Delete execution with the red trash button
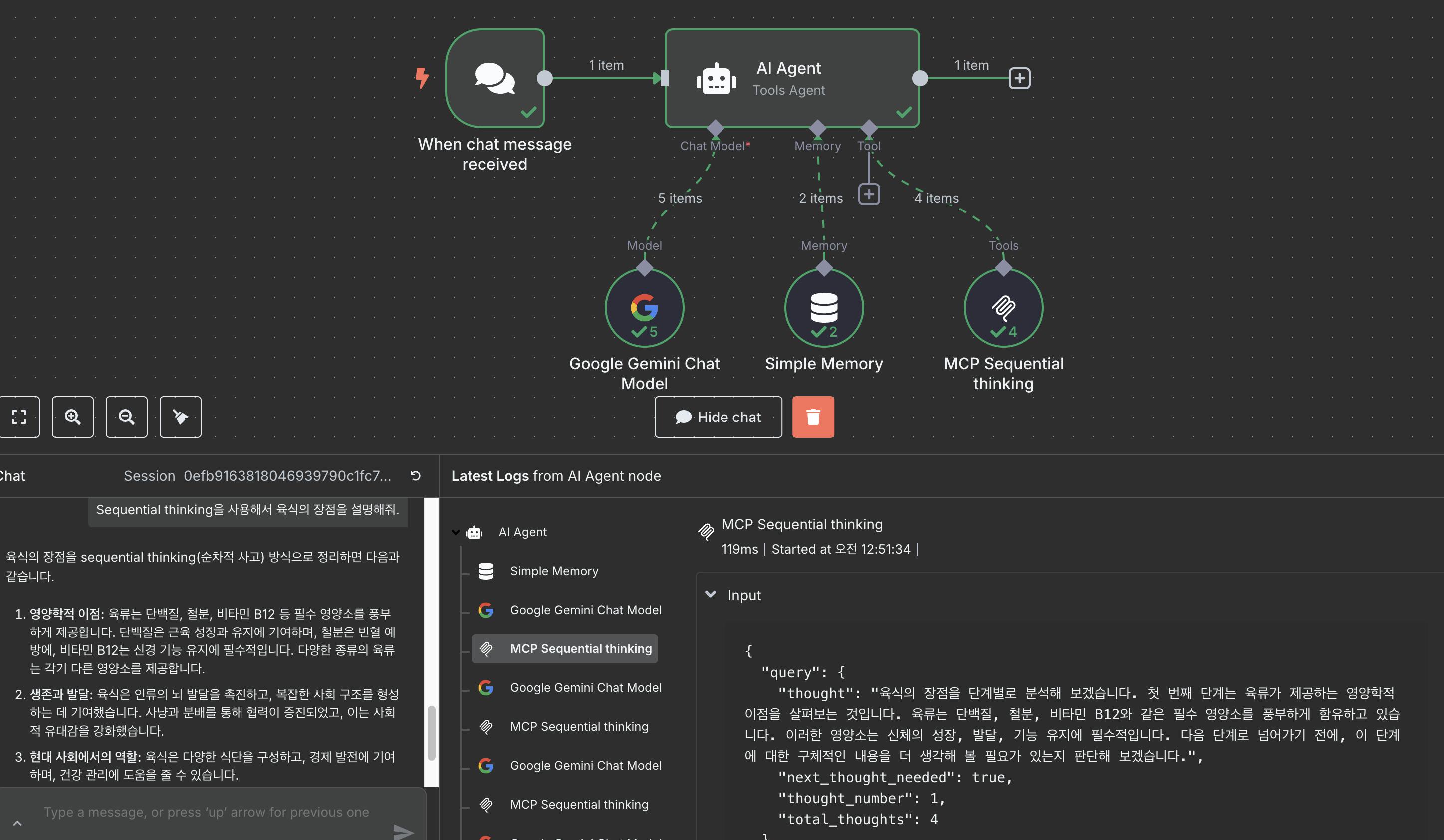The image size is (1444, 840). [812, 417]
